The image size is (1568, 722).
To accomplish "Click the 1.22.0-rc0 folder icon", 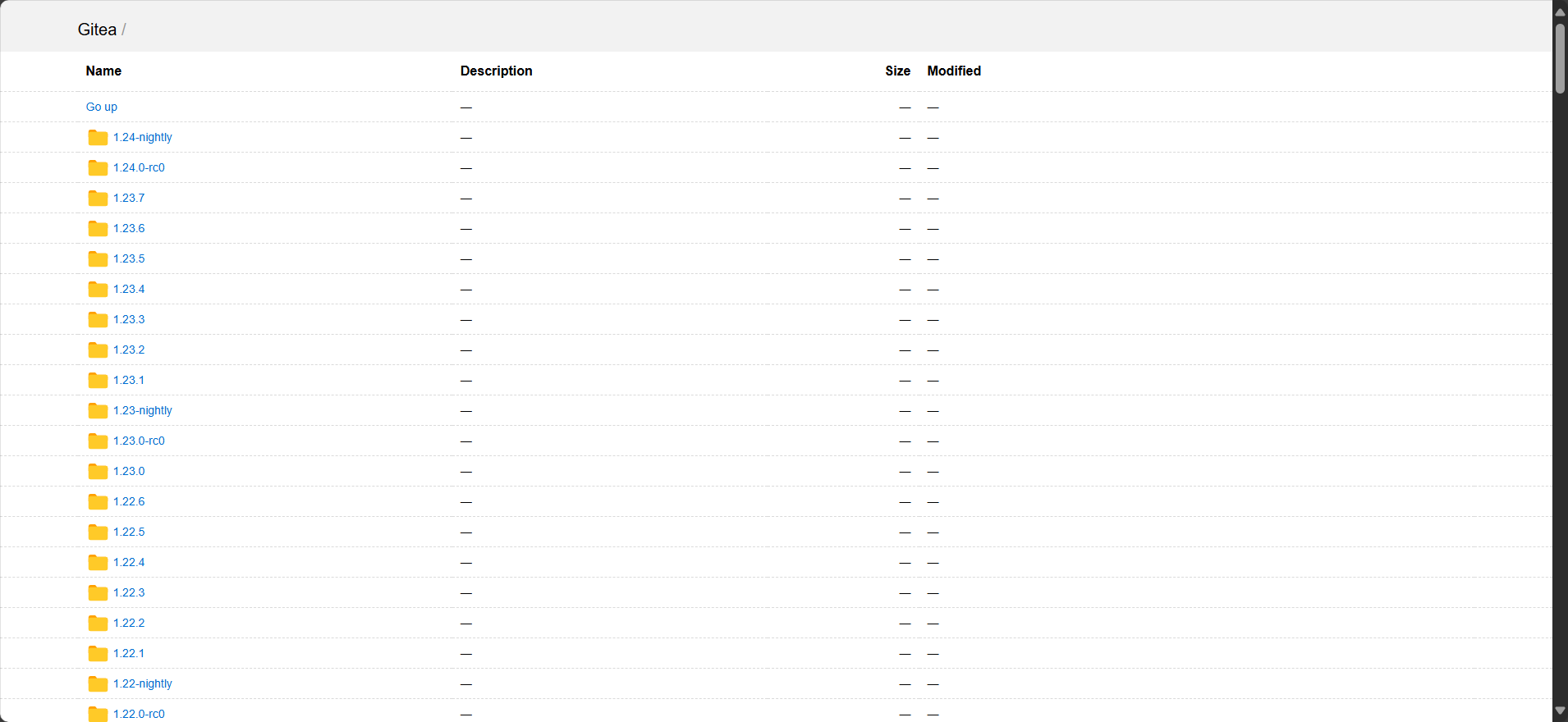I will tap(98, 714).
